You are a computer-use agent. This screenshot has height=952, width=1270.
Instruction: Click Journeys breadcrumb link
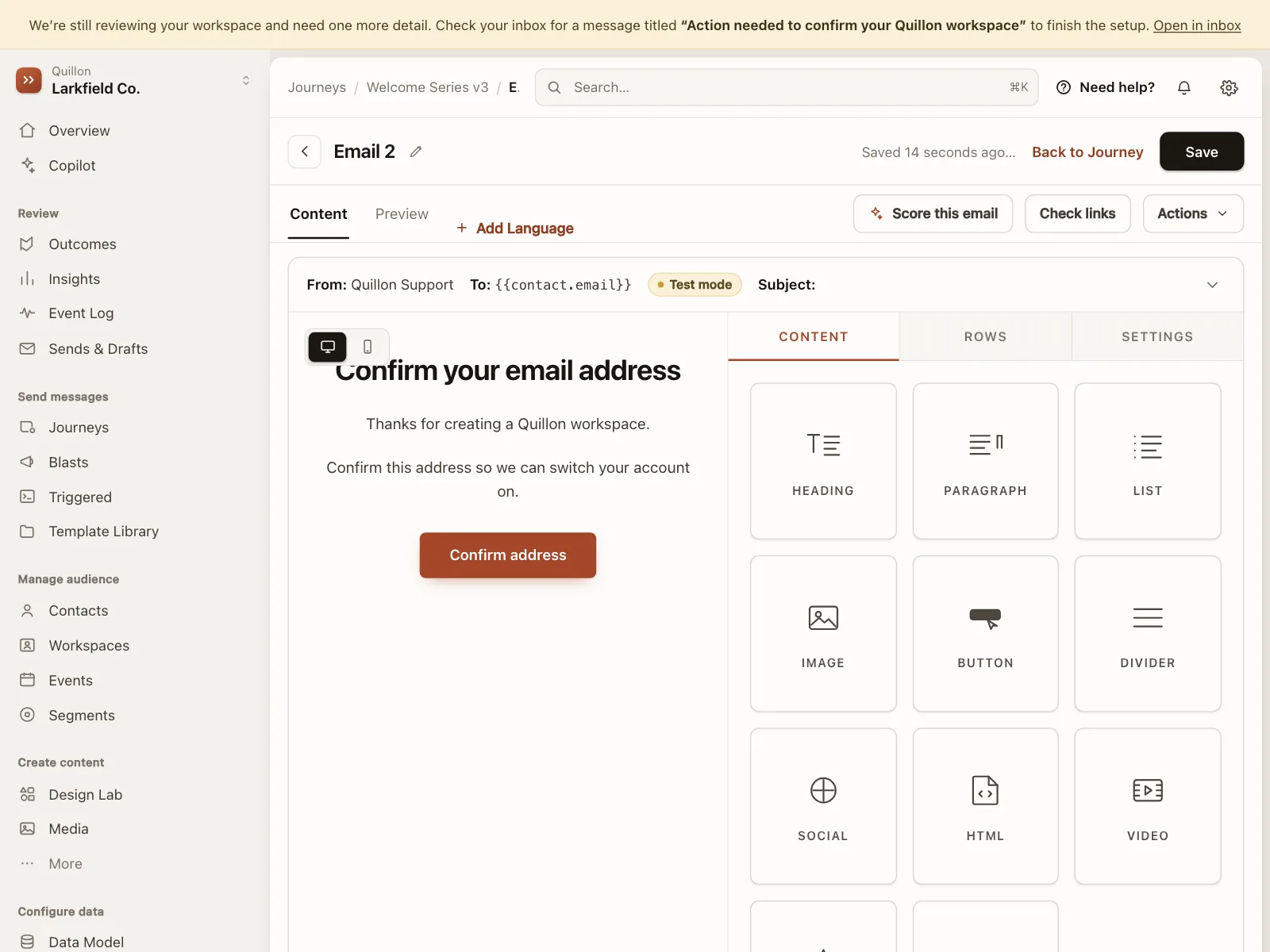coord(317,87)
